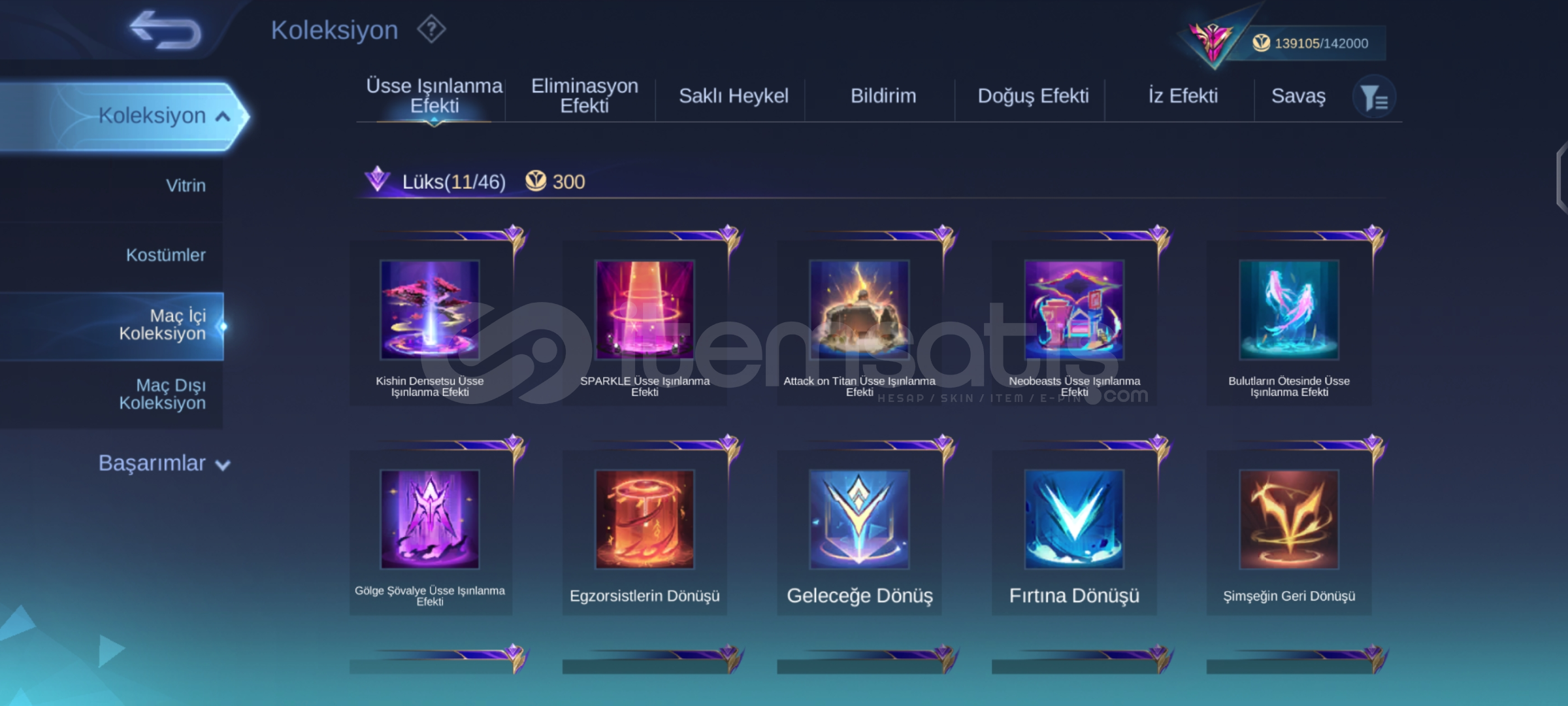
Task: Go to Vitrin in the sidebar
Action: (x=186, y=186)
